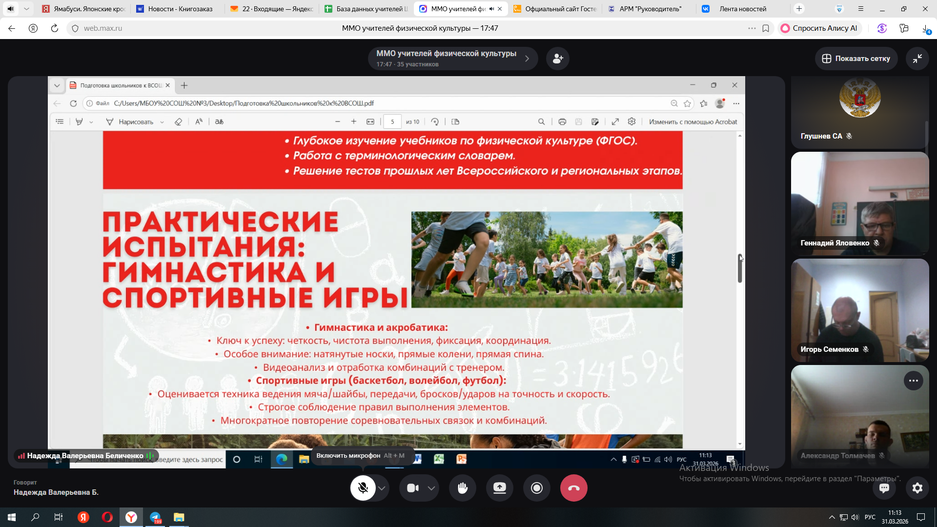
Task: Click the shared PDF vertical scrollbar
Action: [x=740, y=268]
